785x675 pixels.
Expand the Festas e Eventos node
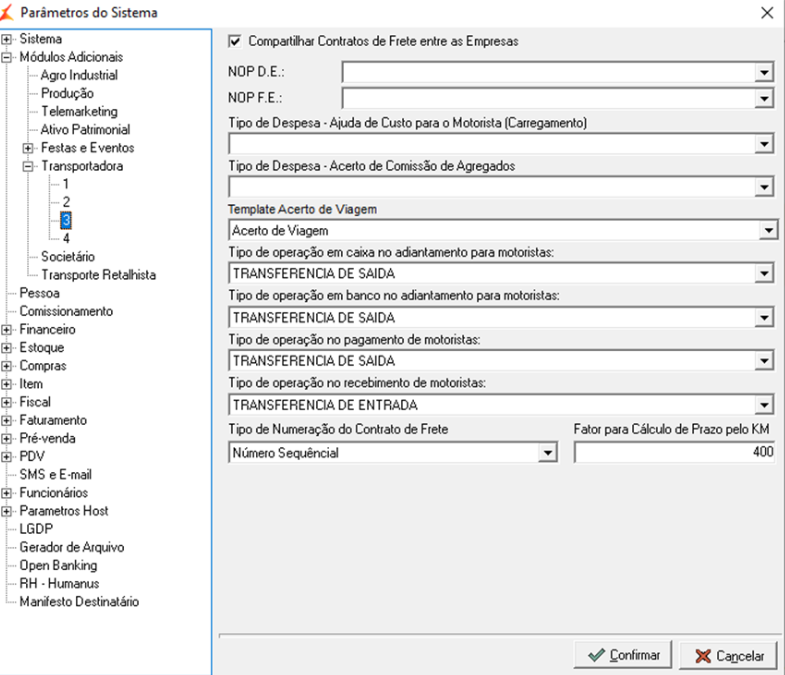pyautogui.click(x=28, y=148)
